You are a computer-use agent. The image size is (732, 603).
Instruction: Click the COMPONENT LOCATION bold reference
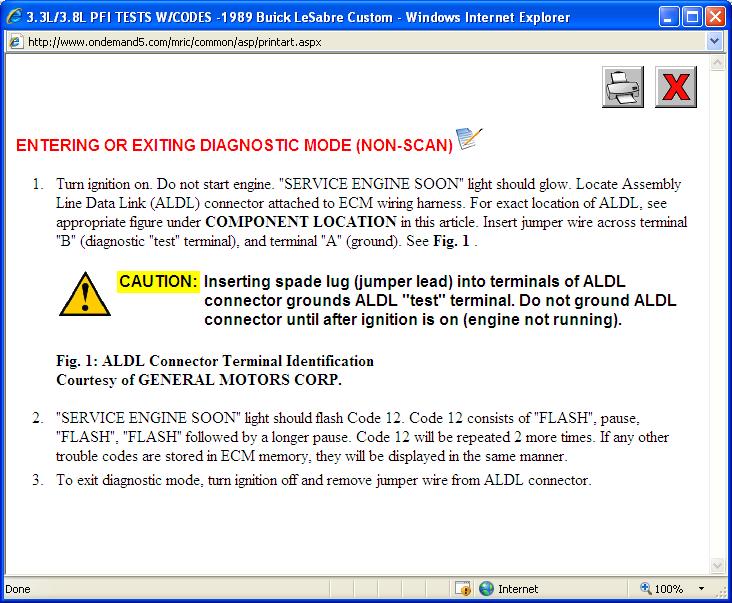pyautogui.click(x=301, y=222)
